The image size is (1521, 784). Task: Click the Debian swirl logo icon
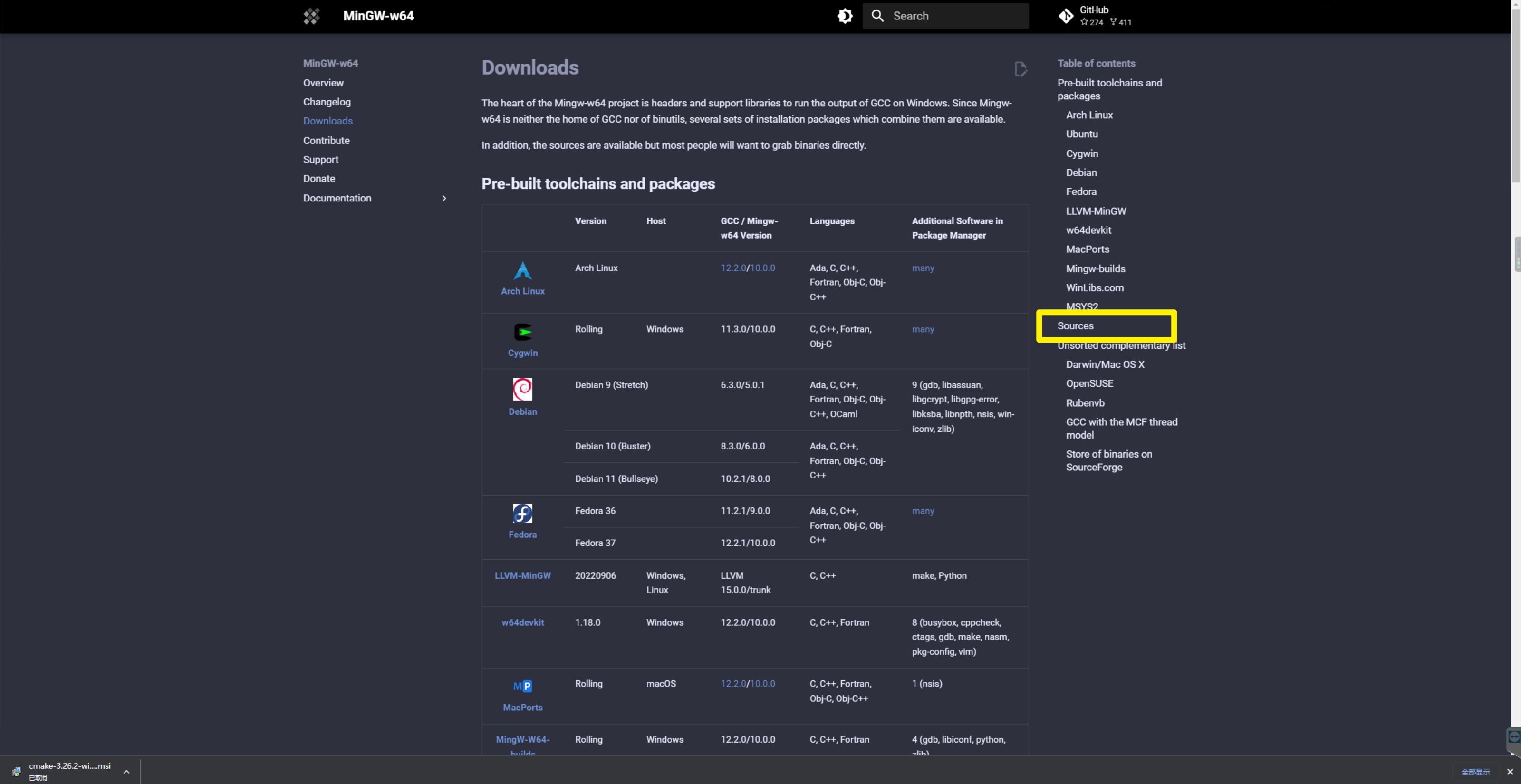point(522,389)
